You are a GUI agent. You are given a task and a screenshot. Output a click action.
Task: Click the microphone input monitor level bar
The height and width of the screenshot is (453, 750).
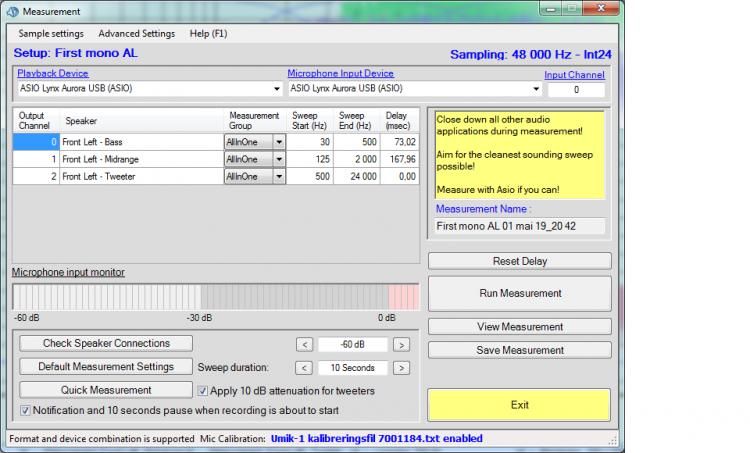click(x=215, y=297)
